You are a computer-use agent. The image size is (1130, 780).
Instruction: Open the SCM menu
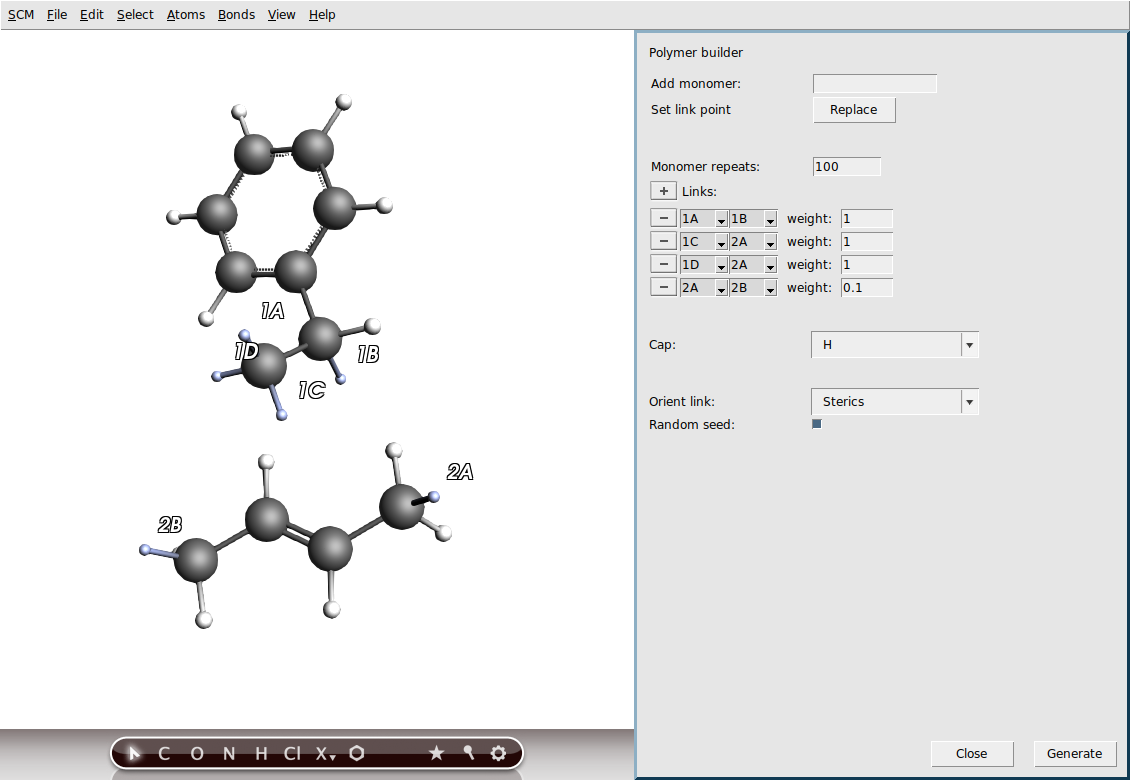click(x=20, y=14)
